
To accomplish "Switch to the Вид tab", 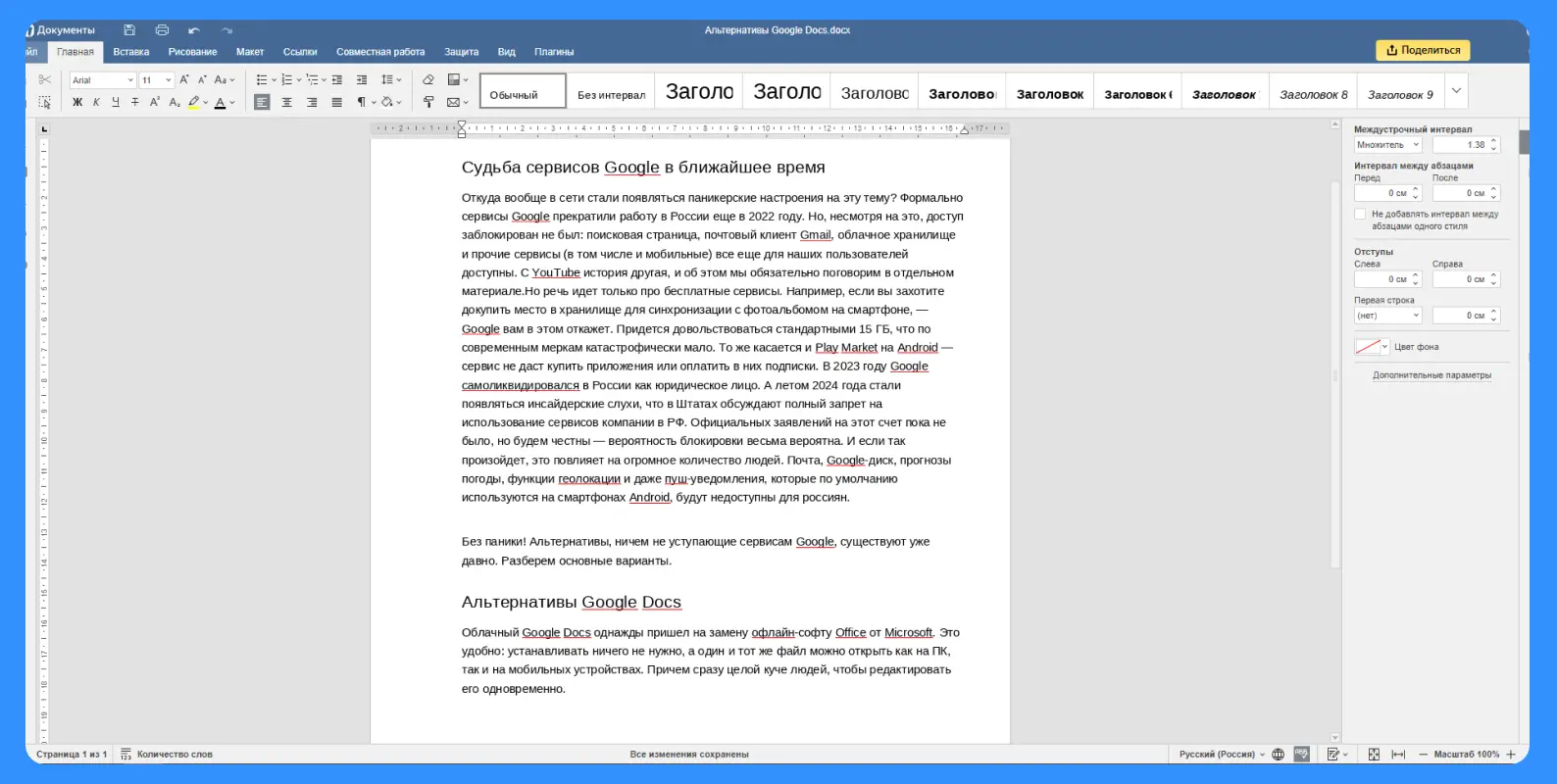I will [506, 52].
